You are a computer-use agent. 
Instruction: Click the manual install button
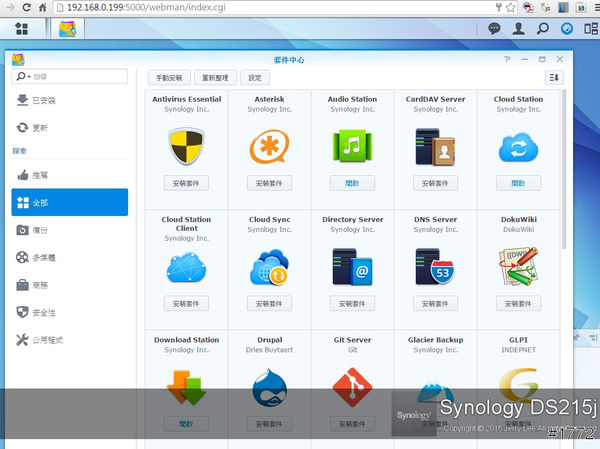169,78
